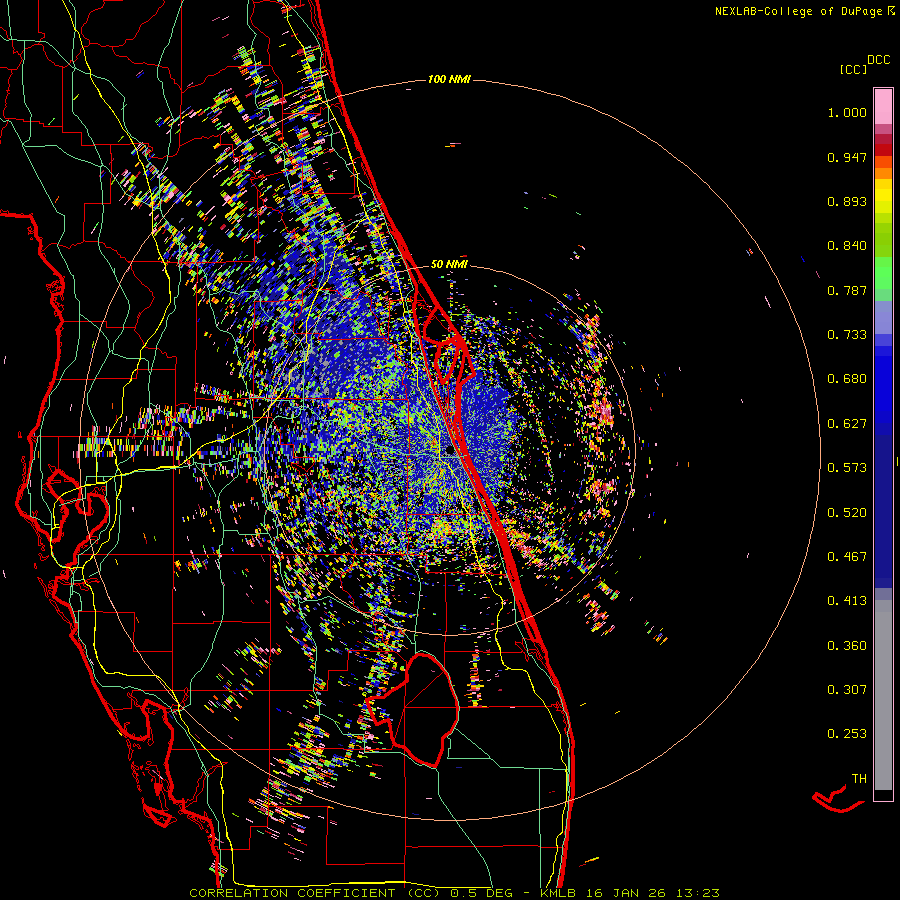Click the 0.467 legend value
The image size is (900, 900).
point(847,557)
